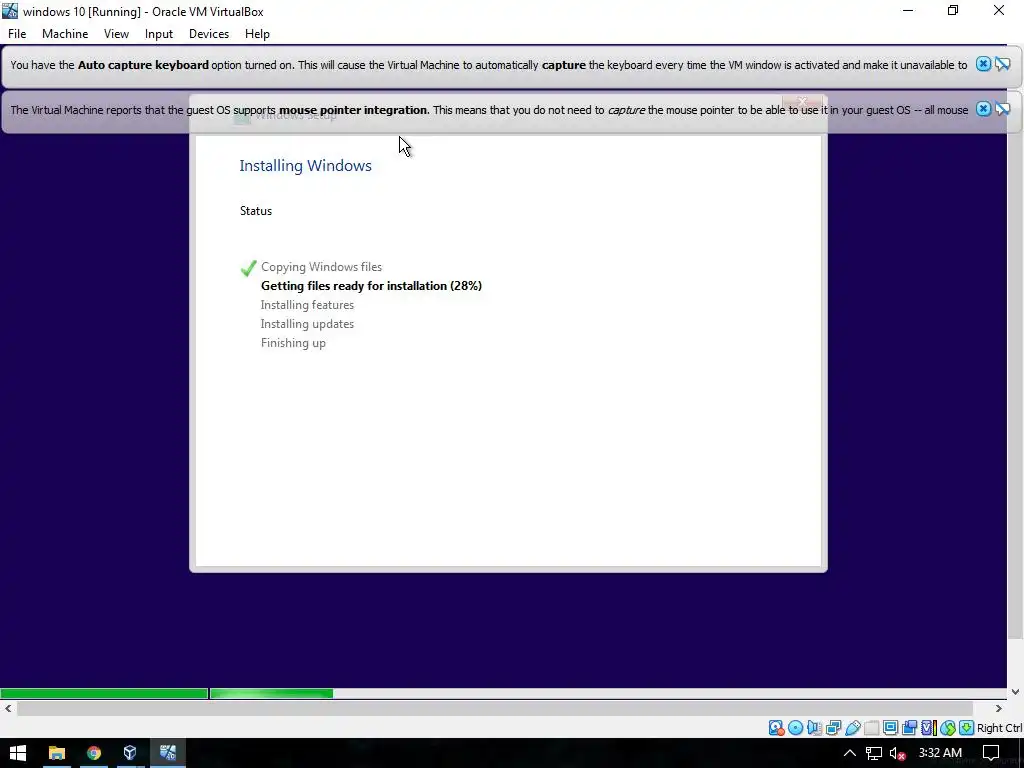The image size is (1024, 768).
Task: Click the left arrow of horizontal scrollbar
Action: (8, 709)
